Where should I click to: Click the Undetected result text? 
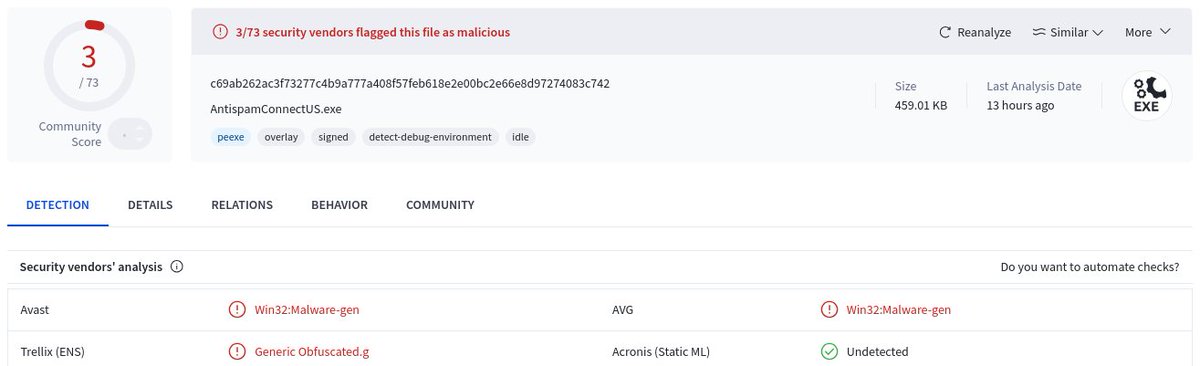point(878,351)
